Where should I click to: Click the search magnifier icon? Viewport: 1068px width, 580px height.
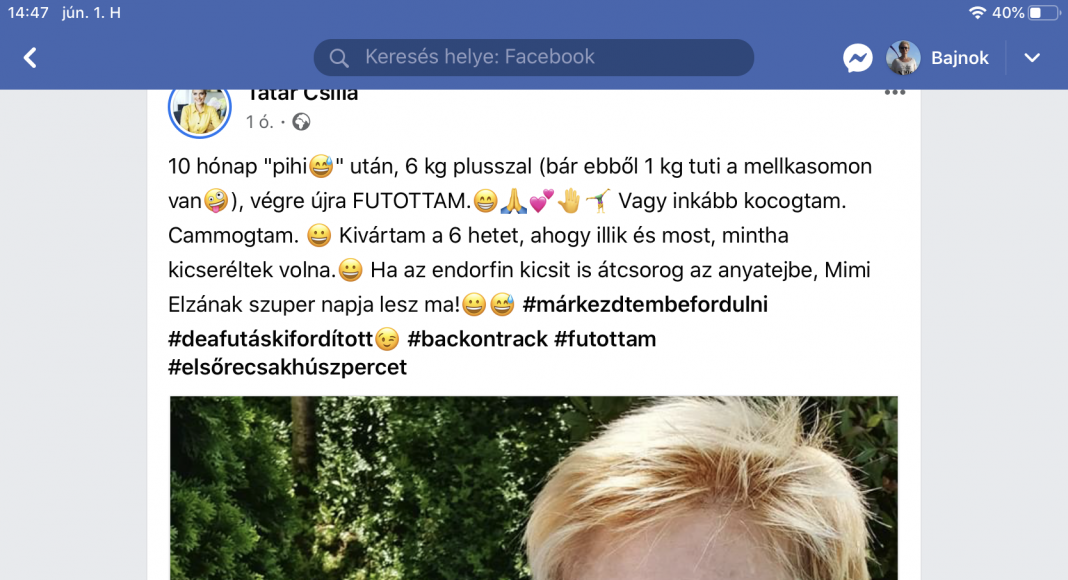tap(339, 58)
